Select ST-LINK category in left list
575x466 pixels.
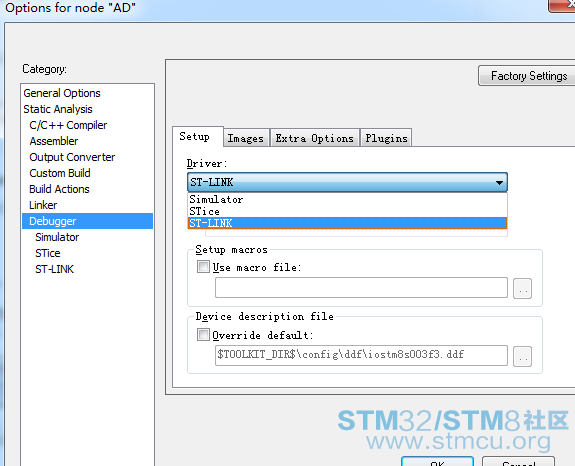pyautogui.click(x=54, y=269)
